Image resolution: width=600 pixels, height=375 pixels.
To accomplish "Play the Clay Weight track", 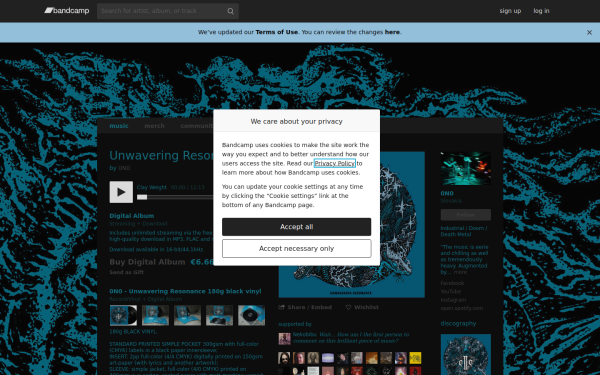I will (x=121, y=192).
